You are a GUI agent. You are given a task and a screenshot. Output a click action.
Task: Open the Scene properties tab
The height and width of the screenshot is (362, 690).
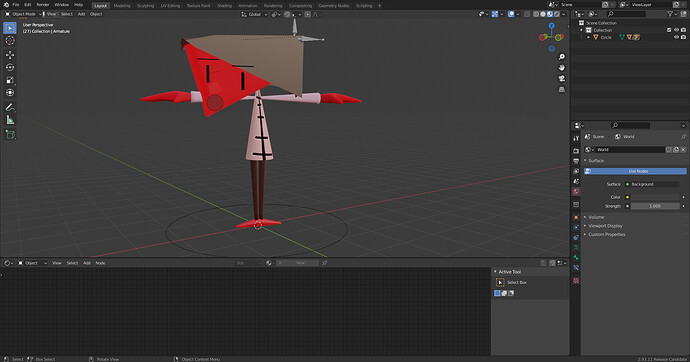click(x=576, y=181)
